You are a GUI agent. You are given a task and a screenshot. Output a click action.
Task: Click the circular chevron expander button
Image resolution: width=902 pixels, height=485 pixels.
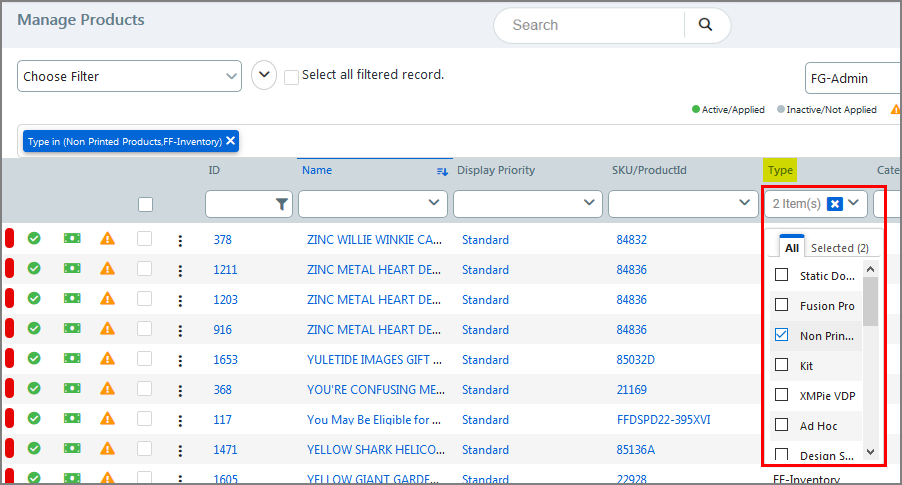coord(264,75)
